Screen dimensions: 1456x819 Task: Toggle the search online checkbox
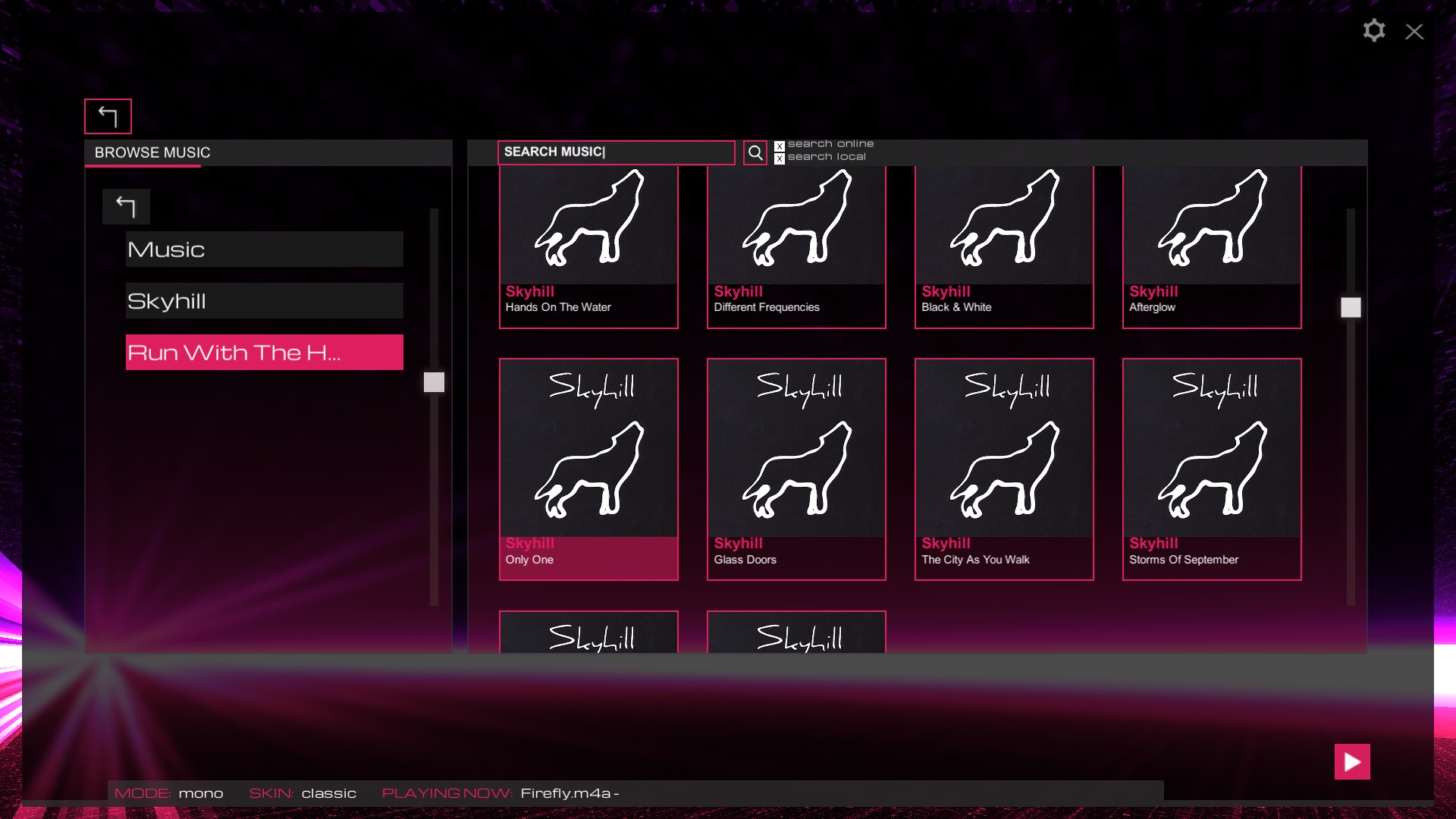[780, 146]
